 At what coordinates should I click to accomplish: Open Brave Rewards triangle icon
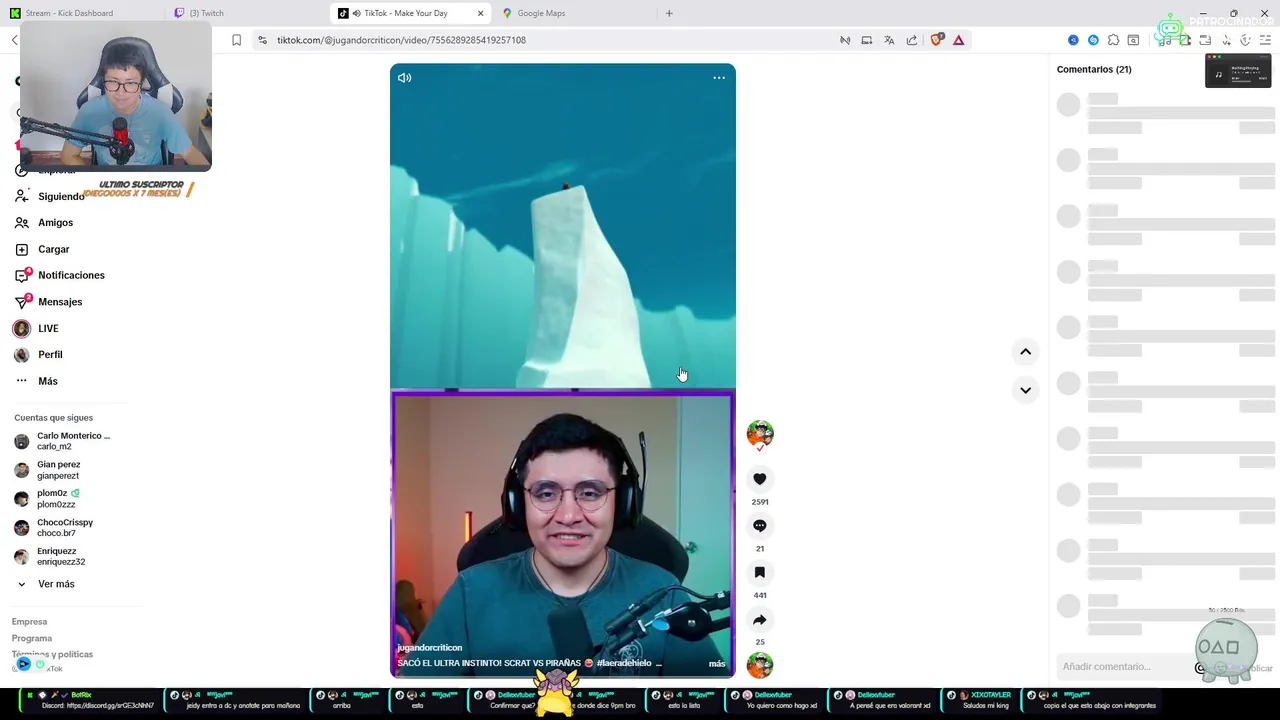point(958,40)
